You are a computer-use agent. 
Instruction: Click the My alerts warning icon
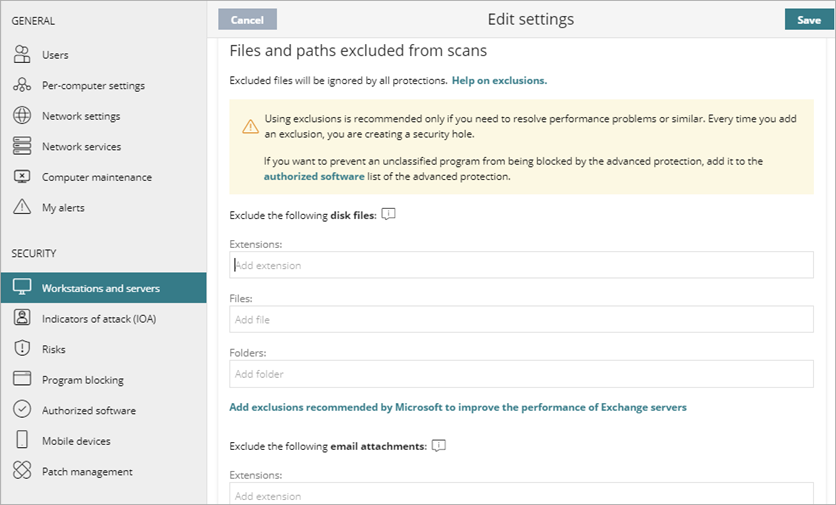point(22,208)
